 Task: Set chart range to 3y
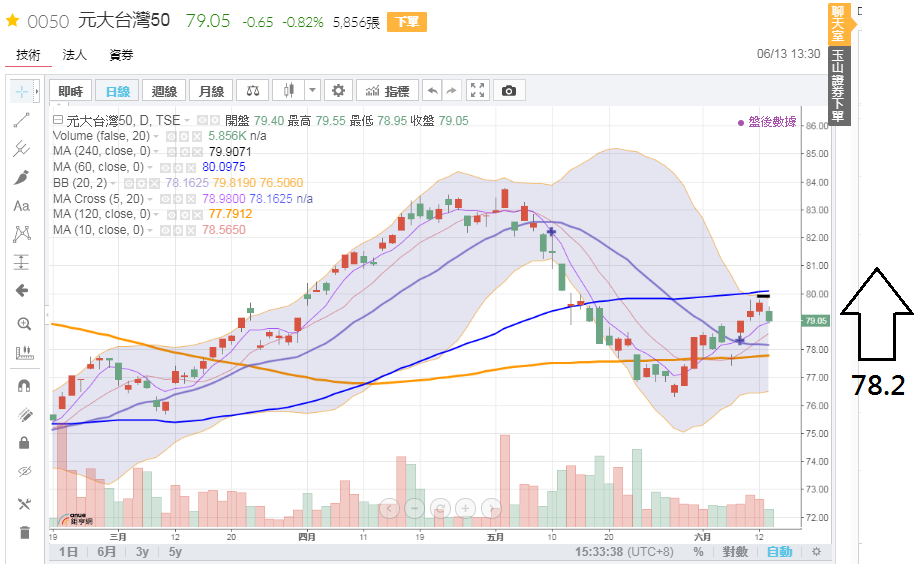point(142,551)
